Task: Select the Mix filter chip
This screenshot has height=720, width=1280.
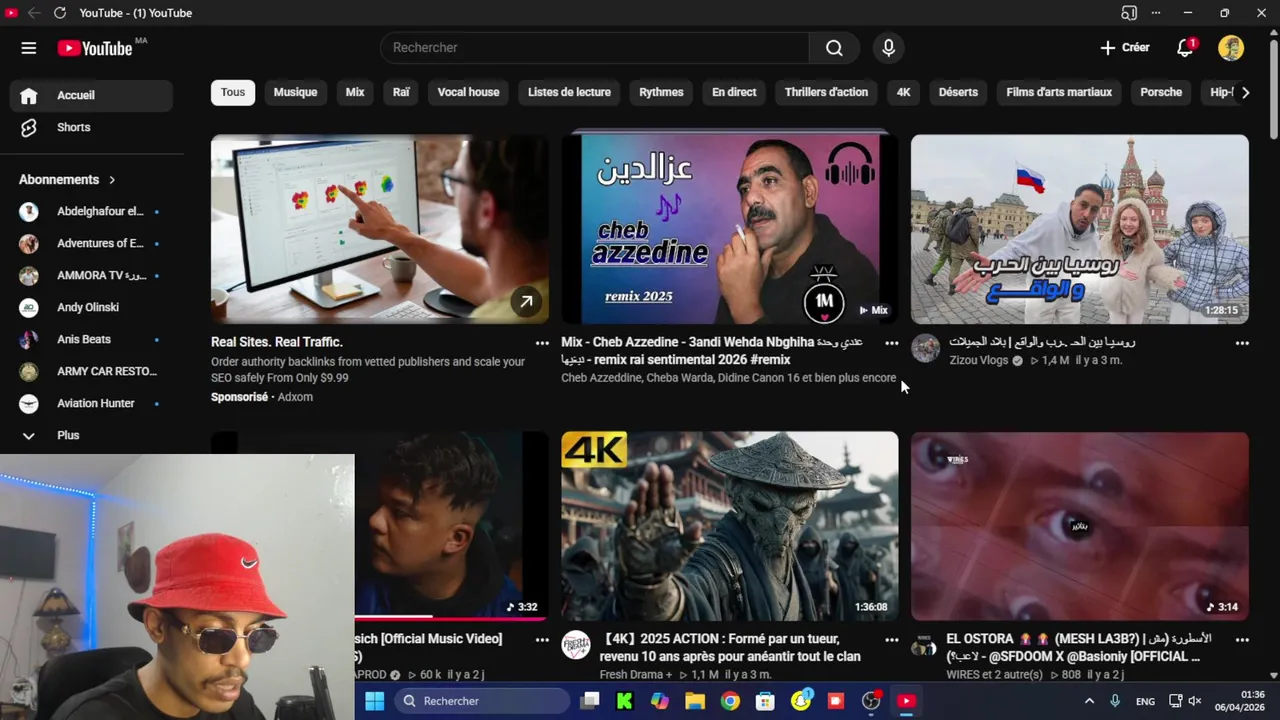Action: click(x=355, y=92)
